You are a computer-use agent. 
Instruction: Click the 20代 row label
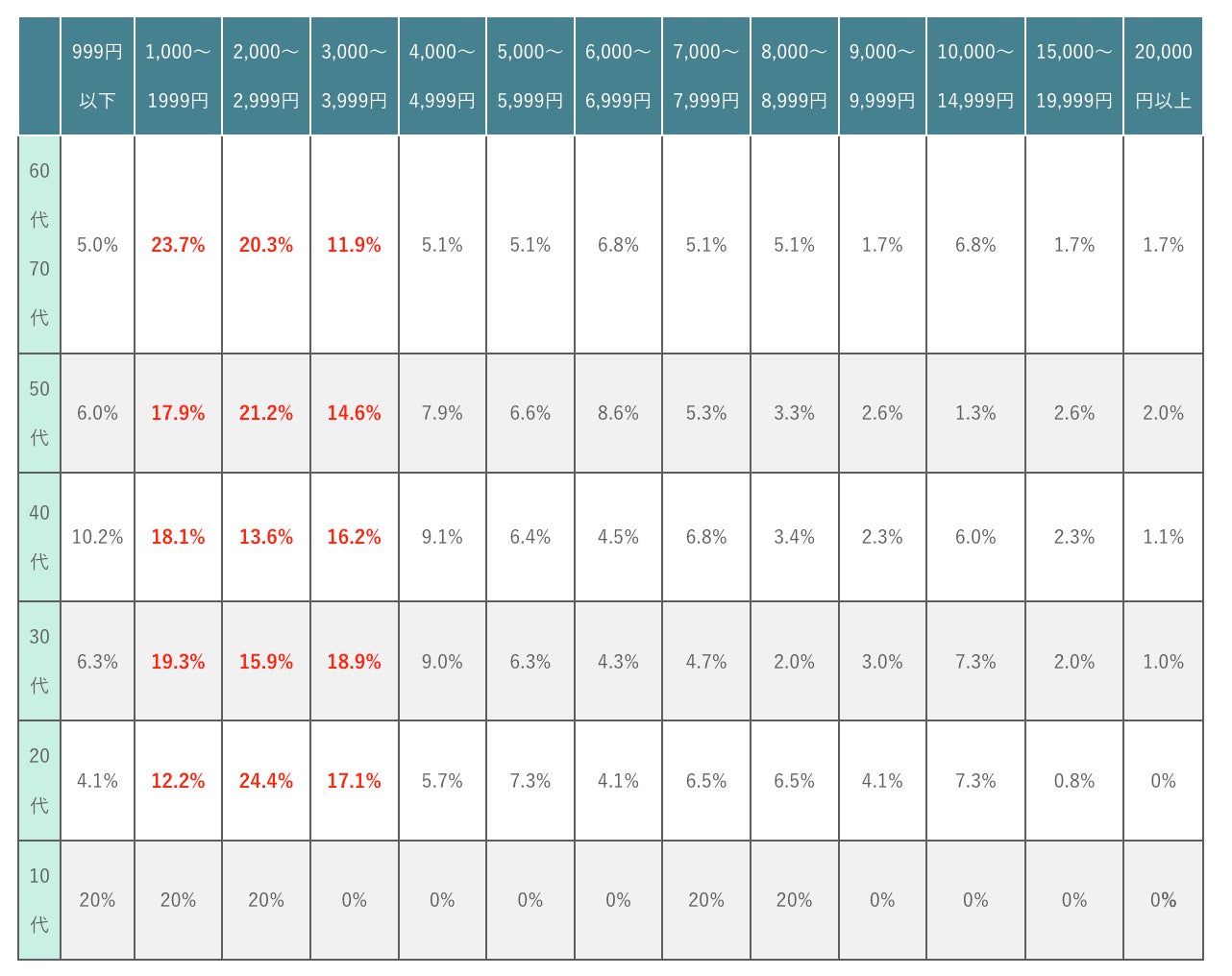(39, 780)
